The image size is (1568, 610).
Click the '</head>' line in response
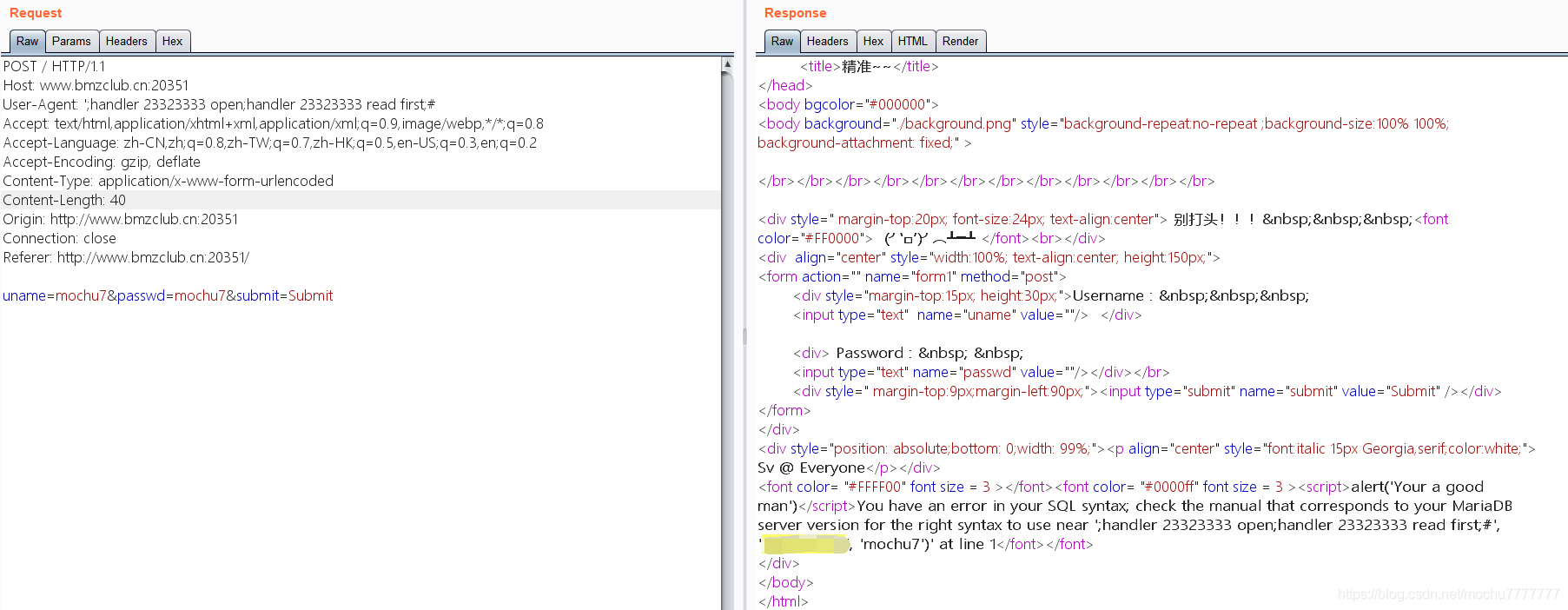point(785,85)
